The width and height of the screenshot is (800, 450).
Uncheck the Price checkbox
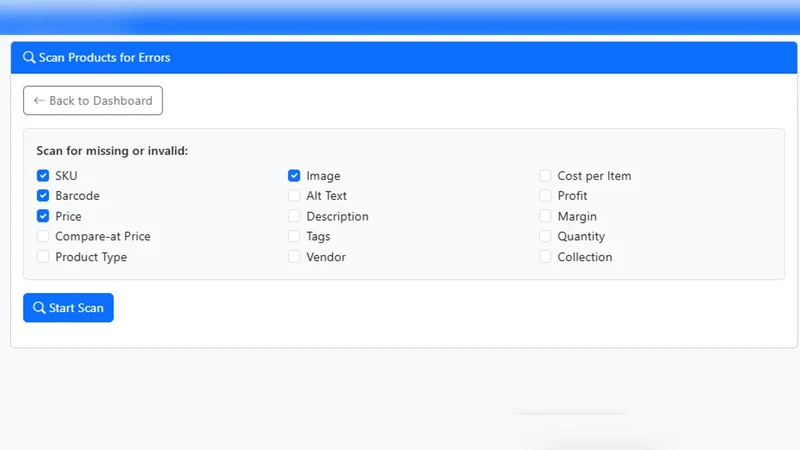coord(43,216)
